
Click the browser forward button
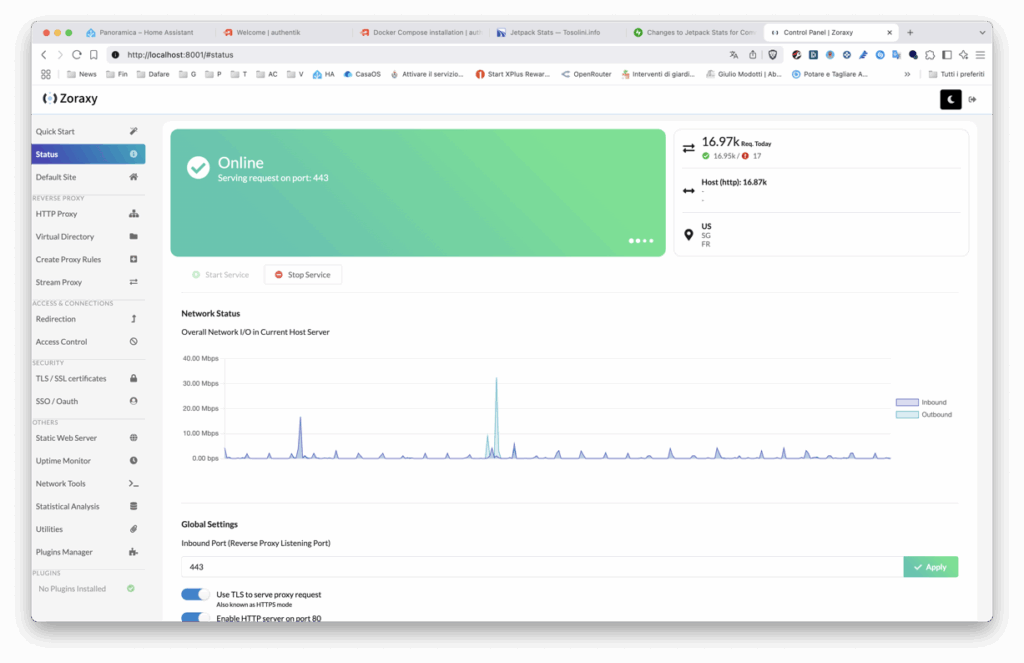[59, 55]
